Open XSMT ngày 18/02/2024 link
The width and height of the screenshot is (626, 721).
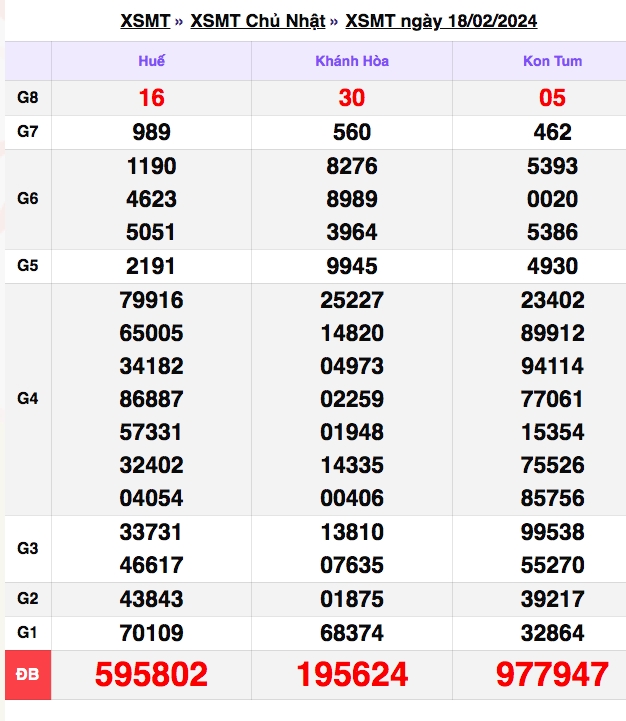(x=441, y=21)
